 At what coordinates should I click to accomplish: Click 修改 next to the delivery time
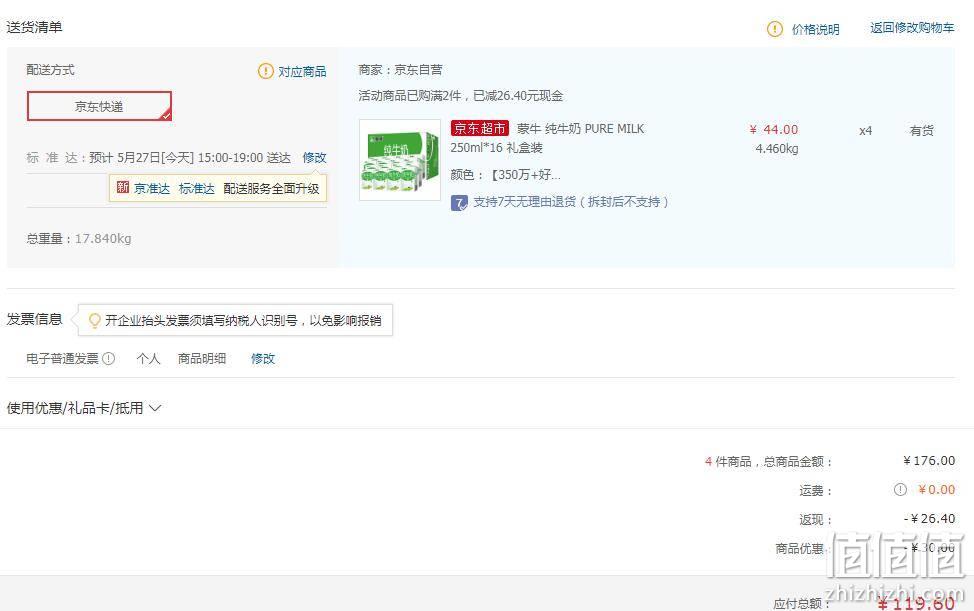[314, 158]
